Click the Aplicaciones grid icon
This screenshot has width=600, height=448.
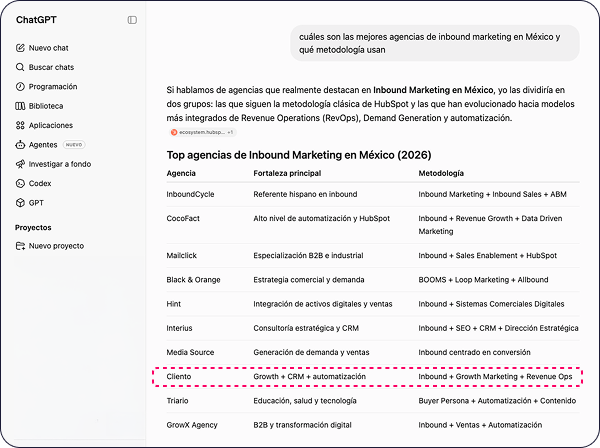20,125
